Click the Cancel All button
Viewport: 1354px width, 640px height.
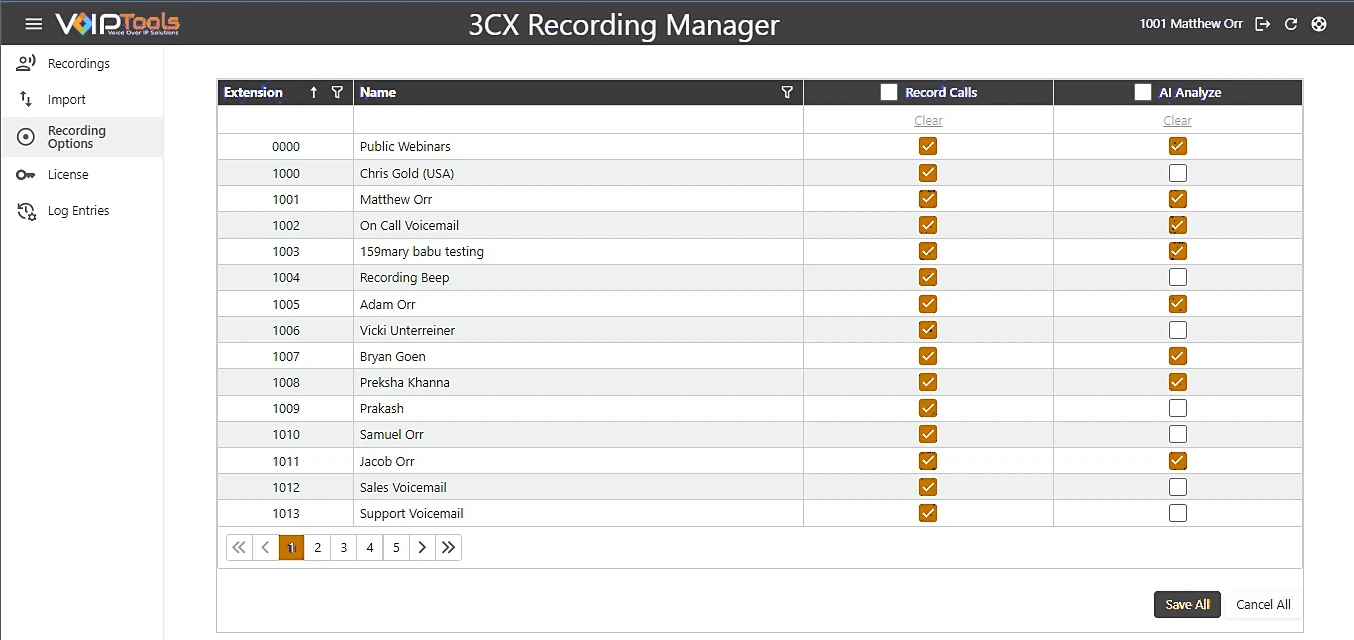coord(1263,604)
